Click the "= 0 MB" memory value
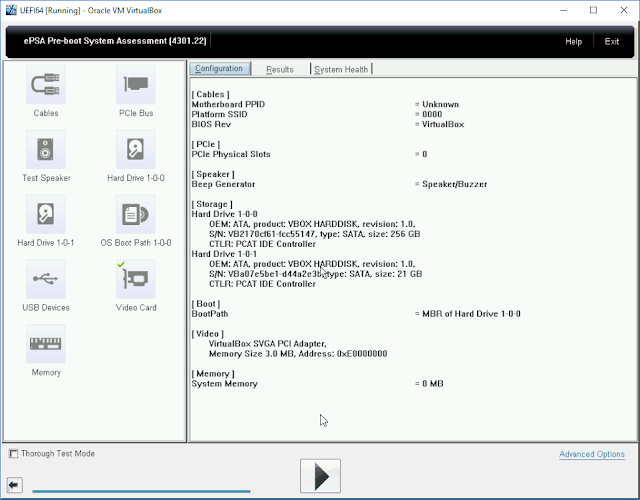This screenshot has height=500, width=640. coord(429,384)
